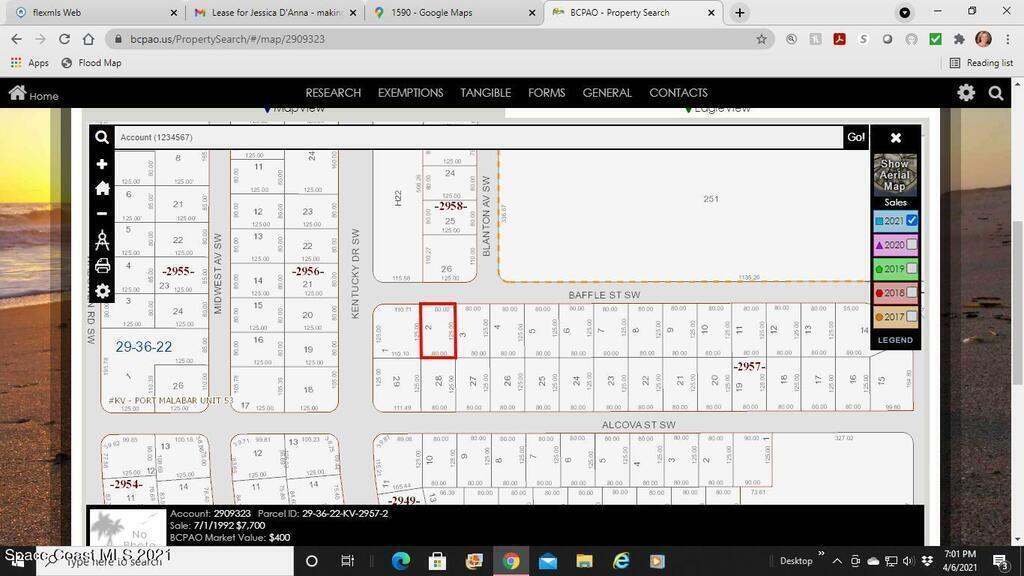Open site search in top navigation bar
This screenshot has width=1024, height=576.
pyautogui.click(x=996, y=93)
